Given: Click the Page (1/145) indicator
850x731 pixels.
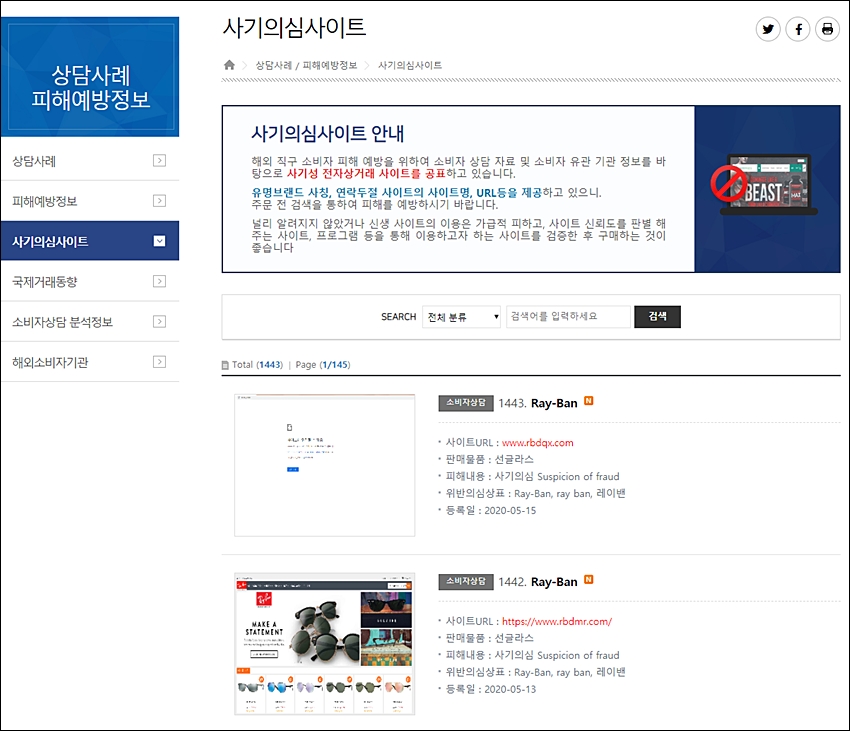Looking at the screenshot, I should (323, 365).
